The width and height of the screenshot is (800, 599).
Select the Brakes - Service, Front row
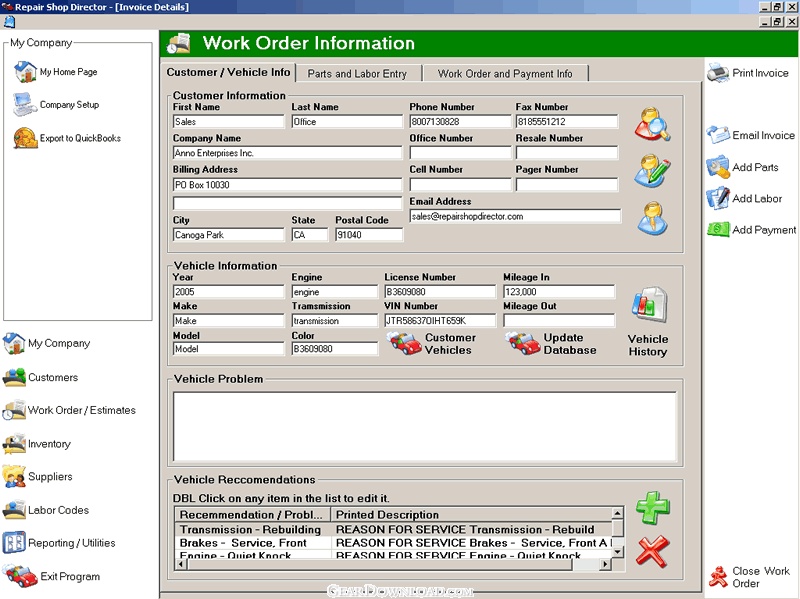click(x=393, y=543)
